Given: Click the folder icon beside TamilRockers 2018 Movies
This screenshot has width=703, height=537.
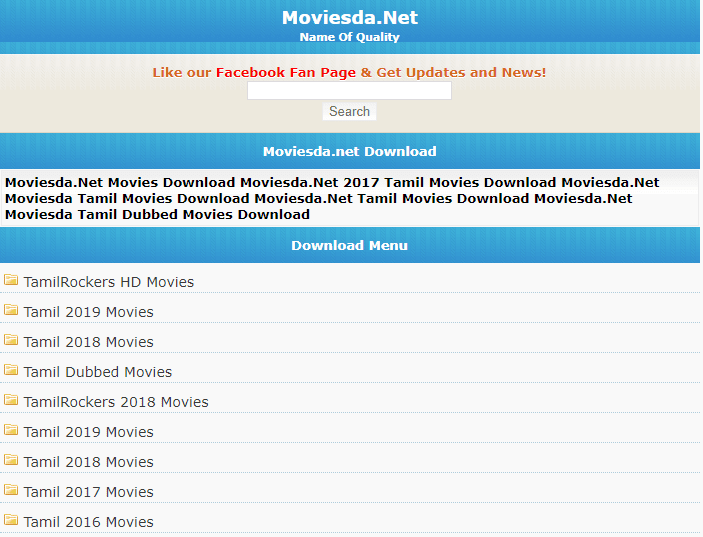Looking at the screenshot, I should pos(11,400).
